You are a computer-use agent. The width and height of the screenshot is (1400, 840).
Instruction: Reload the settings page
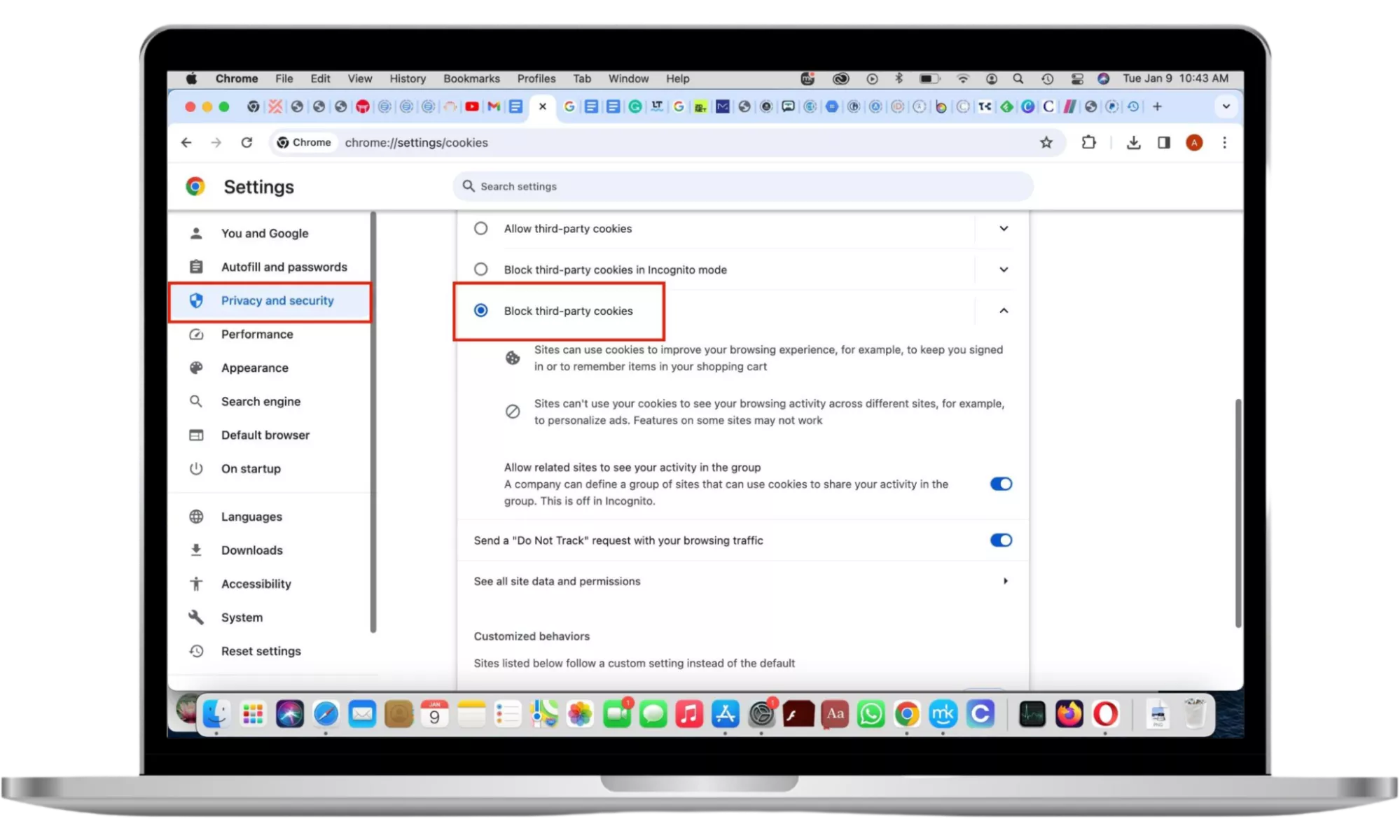point(247,143)
